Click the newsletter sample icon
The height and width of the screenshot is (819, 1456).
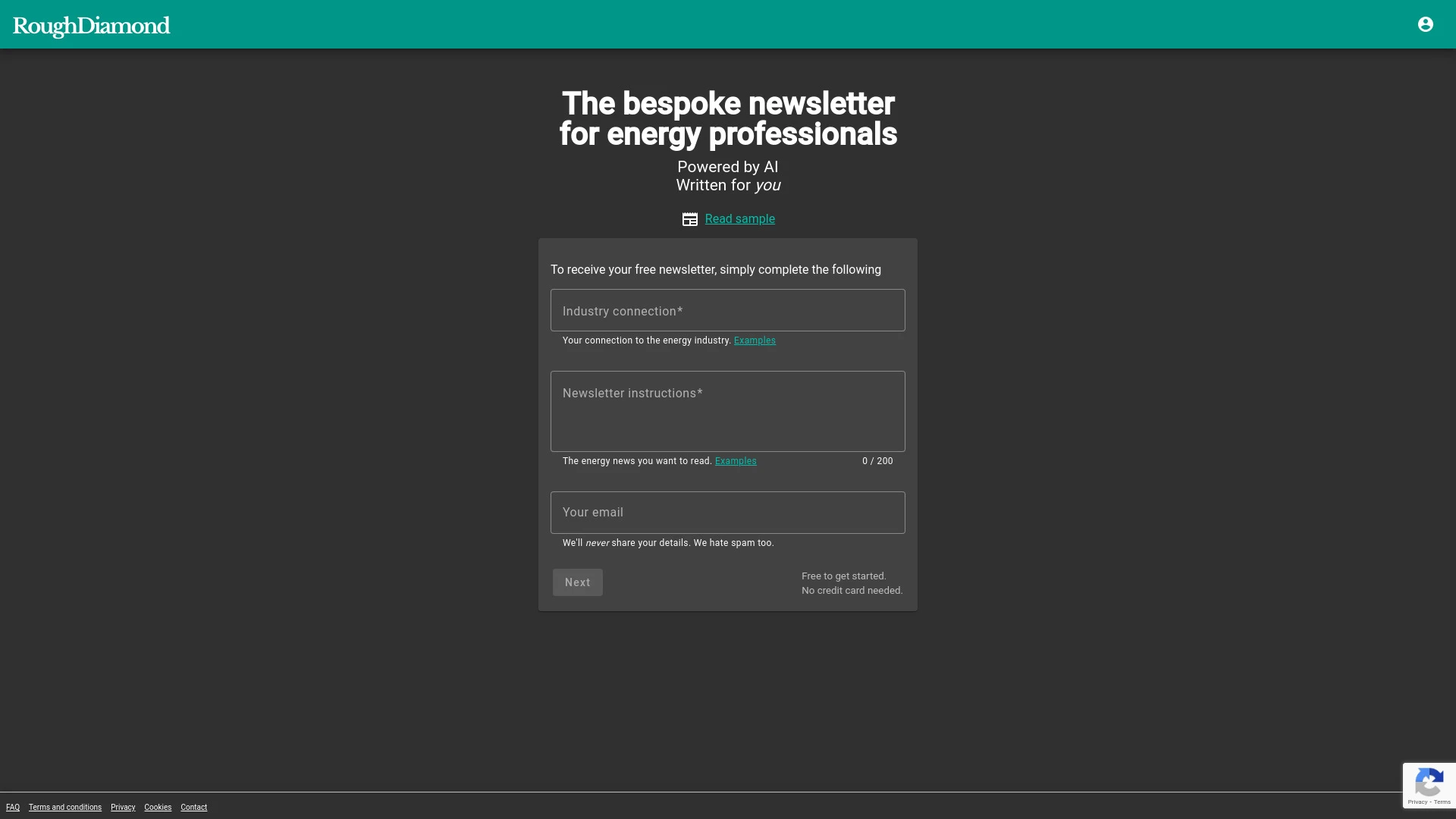tap(690, 219)
